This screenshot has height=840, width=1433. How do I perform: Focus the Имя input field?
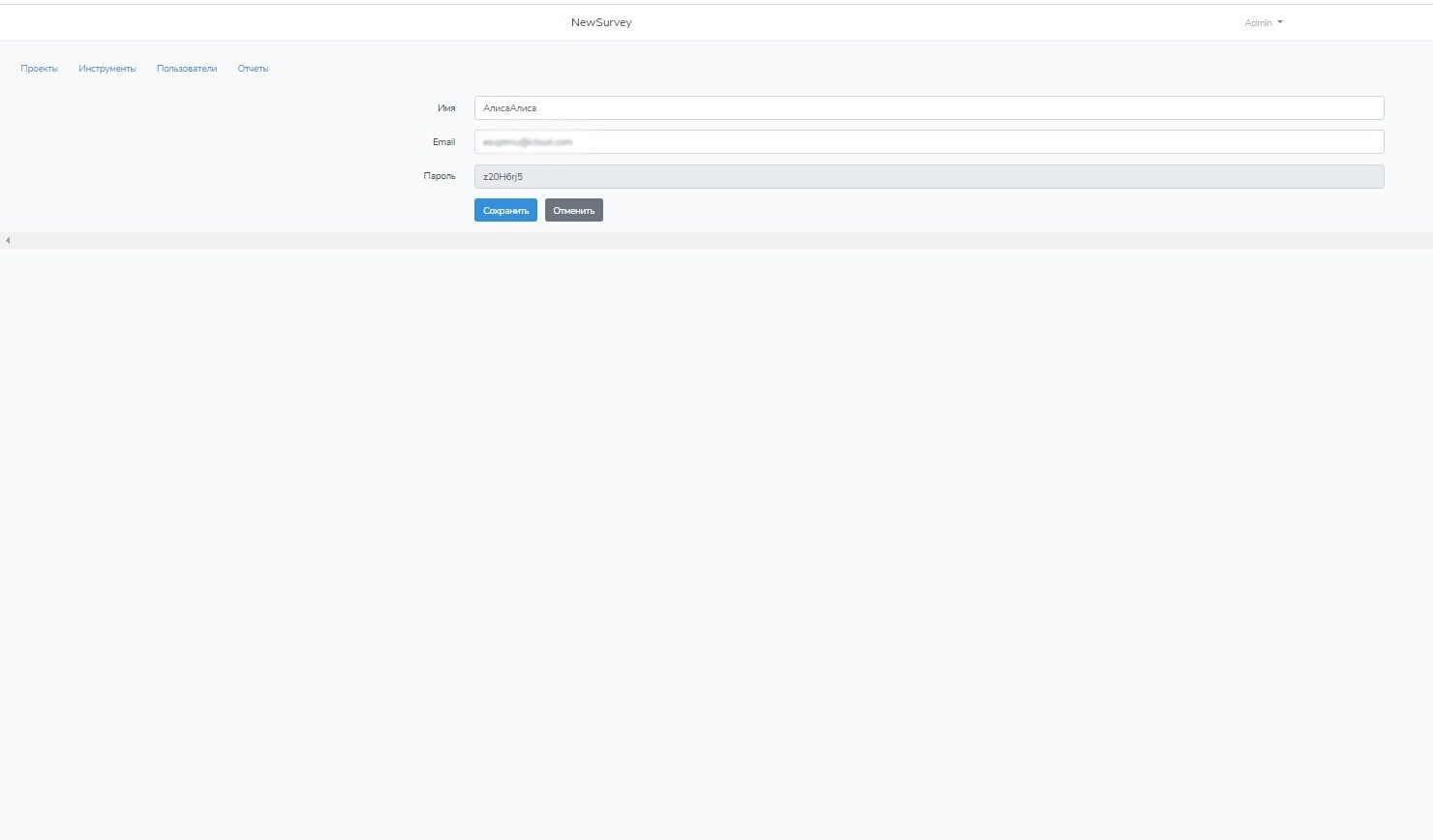click(928, 108)
